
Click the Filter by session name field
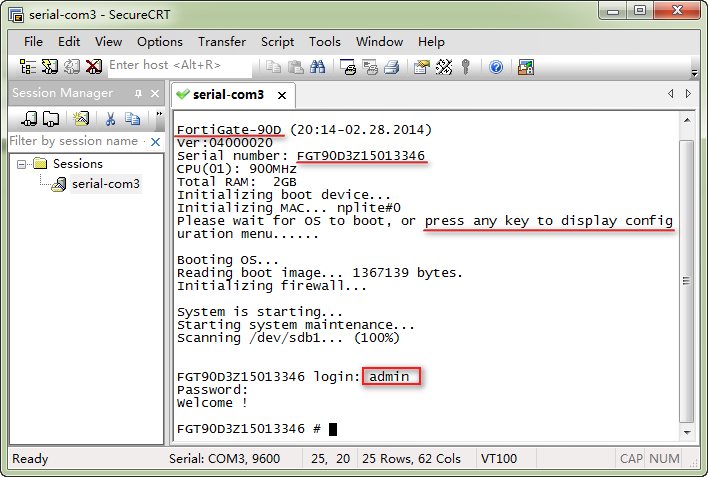[78, 141]
